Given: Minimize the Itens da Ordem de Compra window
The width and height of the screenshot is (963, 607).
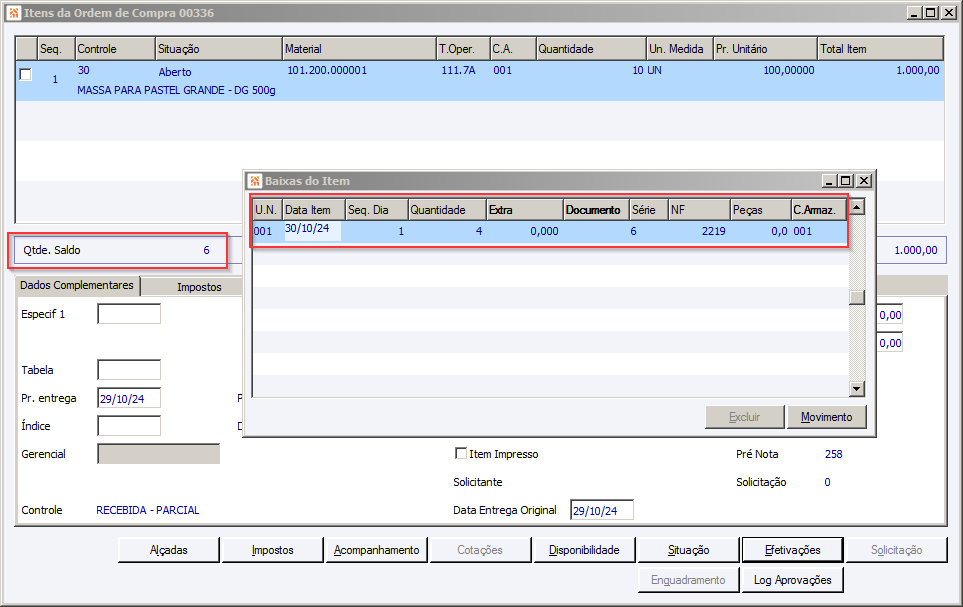Looking at the screenshot, I should 914,13.
